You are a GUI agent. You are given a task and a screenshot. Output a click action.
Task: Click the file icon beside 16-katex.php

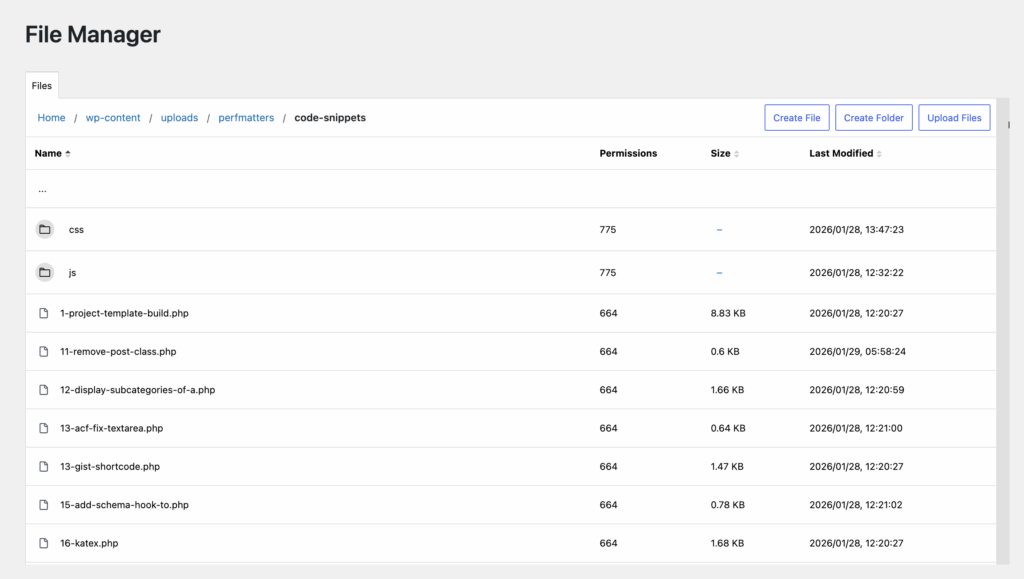42,543
